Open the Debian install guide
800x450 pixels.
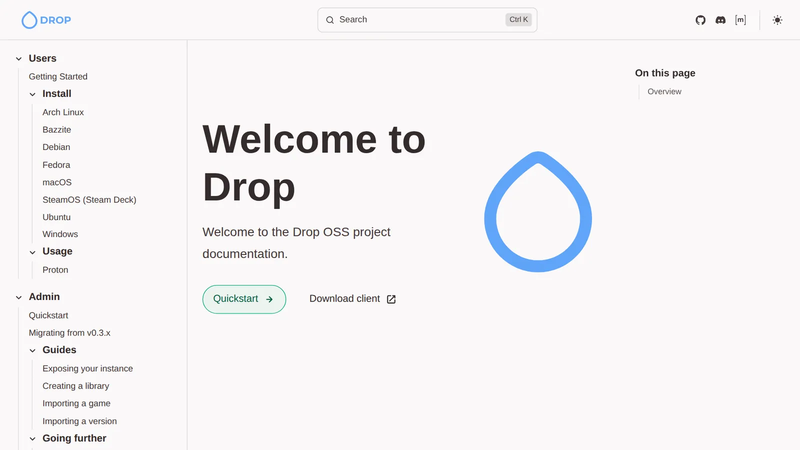point(56,147)
